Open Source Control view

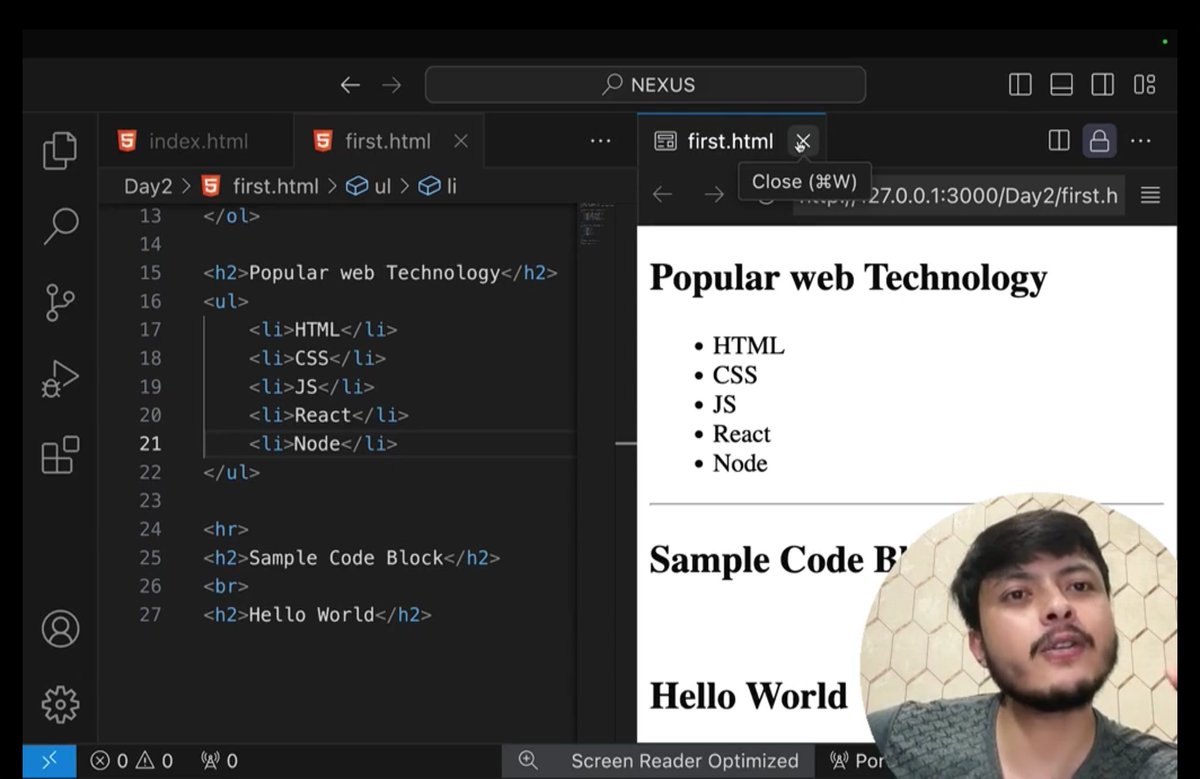pyautogui.click(x=60, y=302)
